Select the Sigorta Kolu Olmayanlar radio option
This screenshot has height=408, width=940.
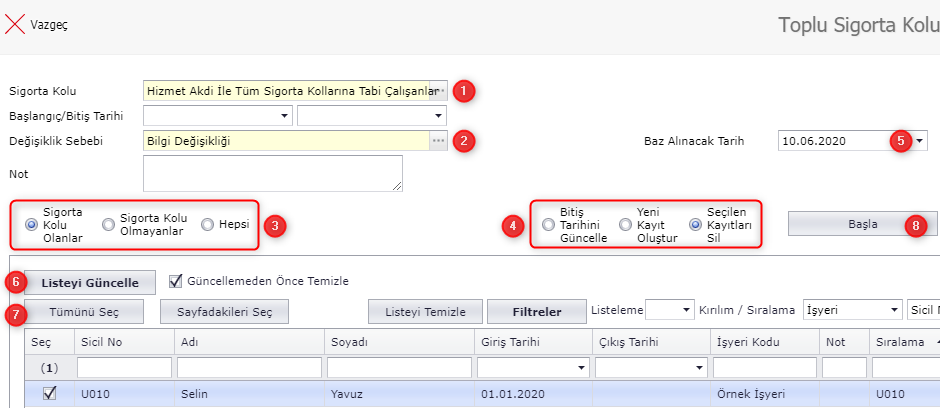(x=108, y=225)
